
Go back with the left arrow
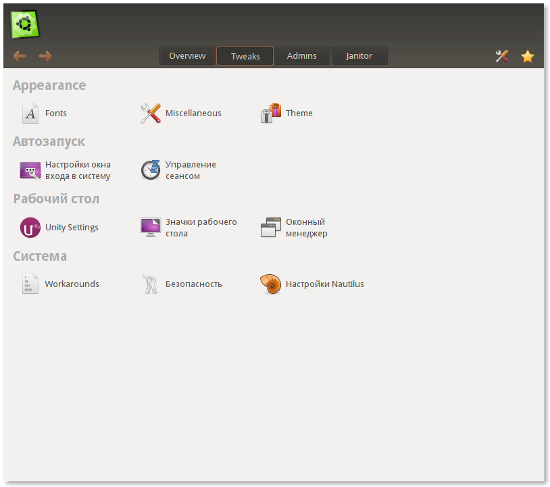[x=20, y=56]
